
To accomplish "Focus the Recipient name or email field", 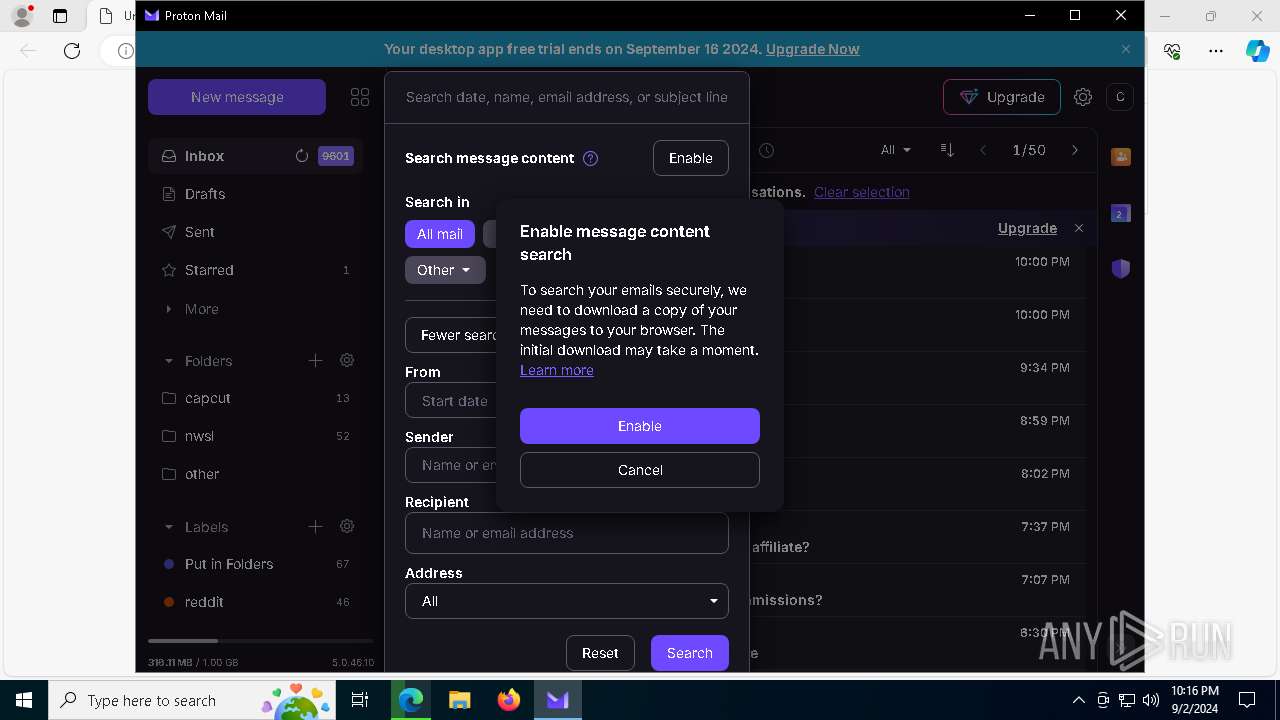I will (567, 533).
